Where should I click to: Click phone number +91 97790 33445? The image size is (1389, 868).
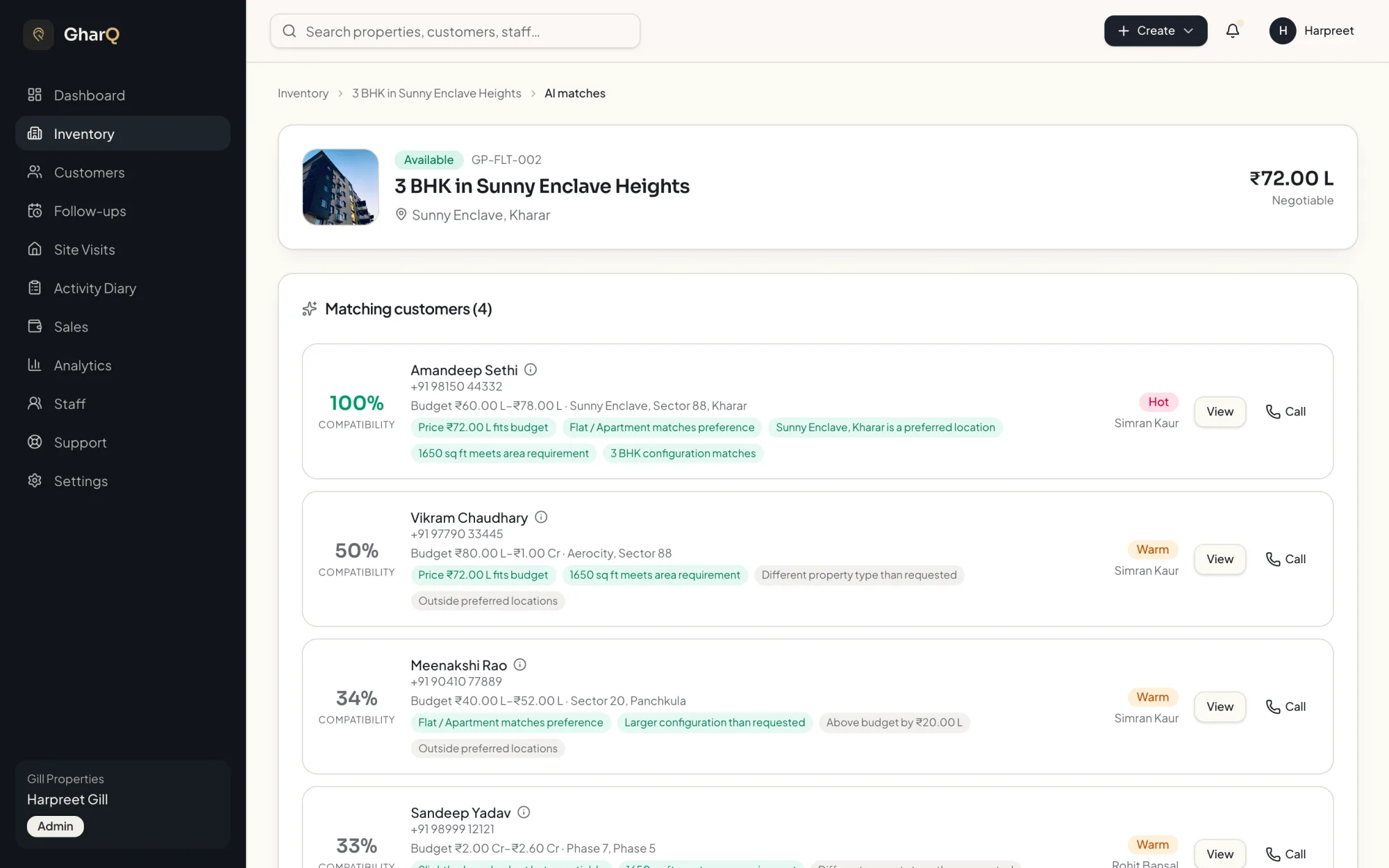click(457, 534)
